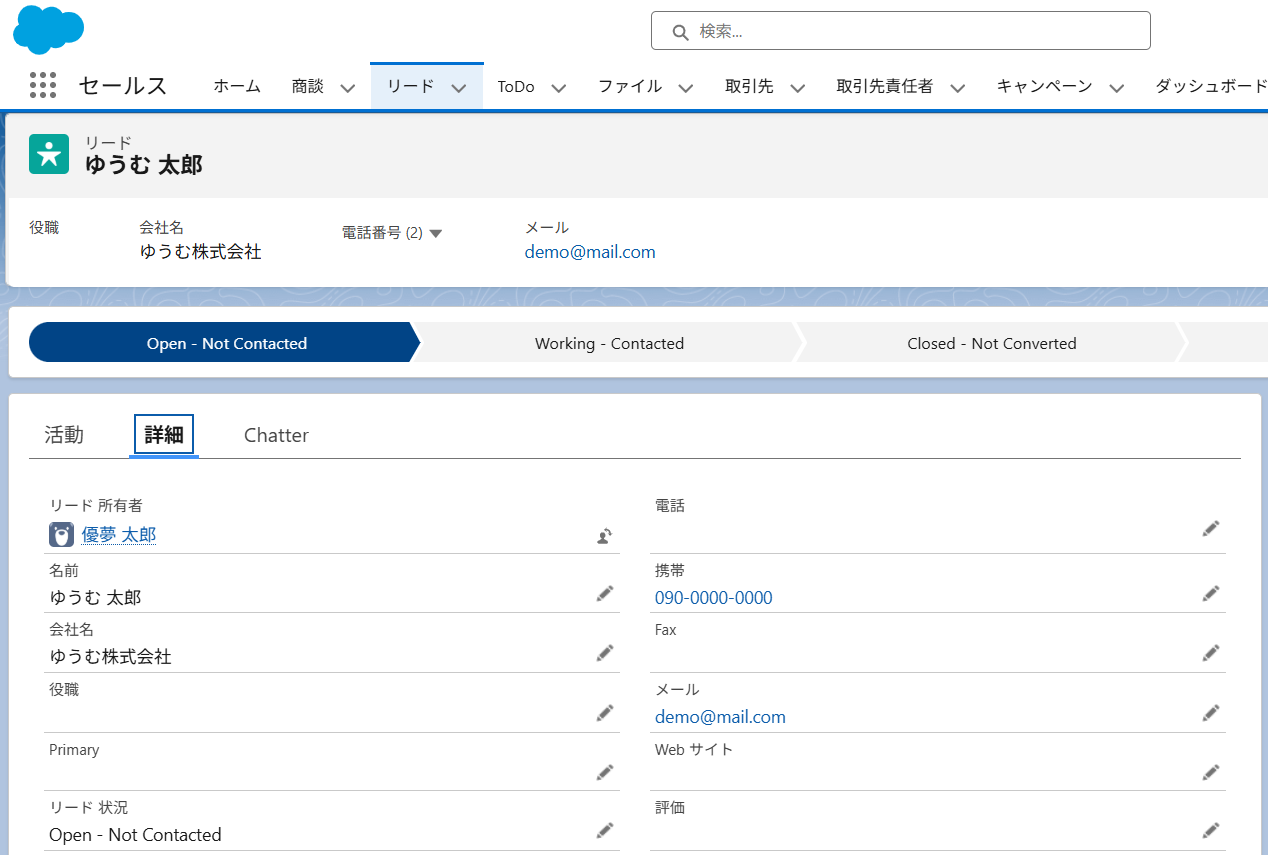Switch to the 活動 tab

coord(64,435)
